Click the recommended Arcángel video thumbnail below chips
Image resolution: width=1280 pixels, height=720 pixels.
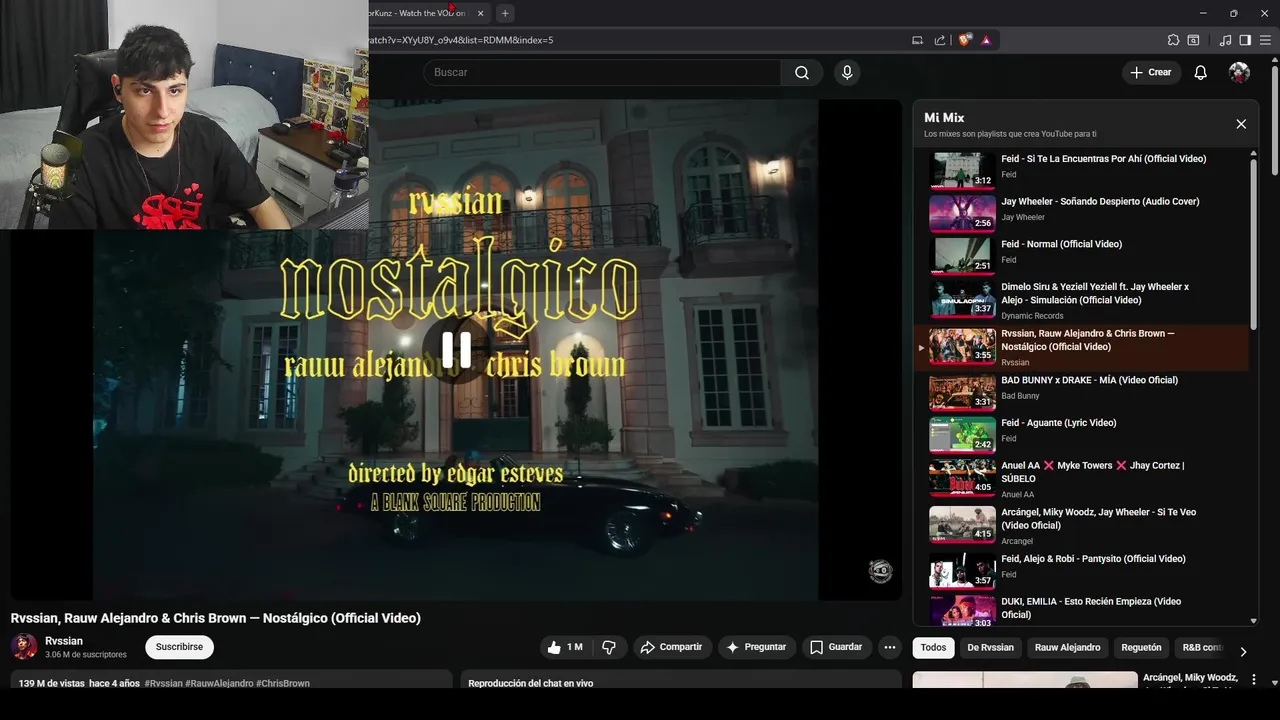coord(1025,680)
